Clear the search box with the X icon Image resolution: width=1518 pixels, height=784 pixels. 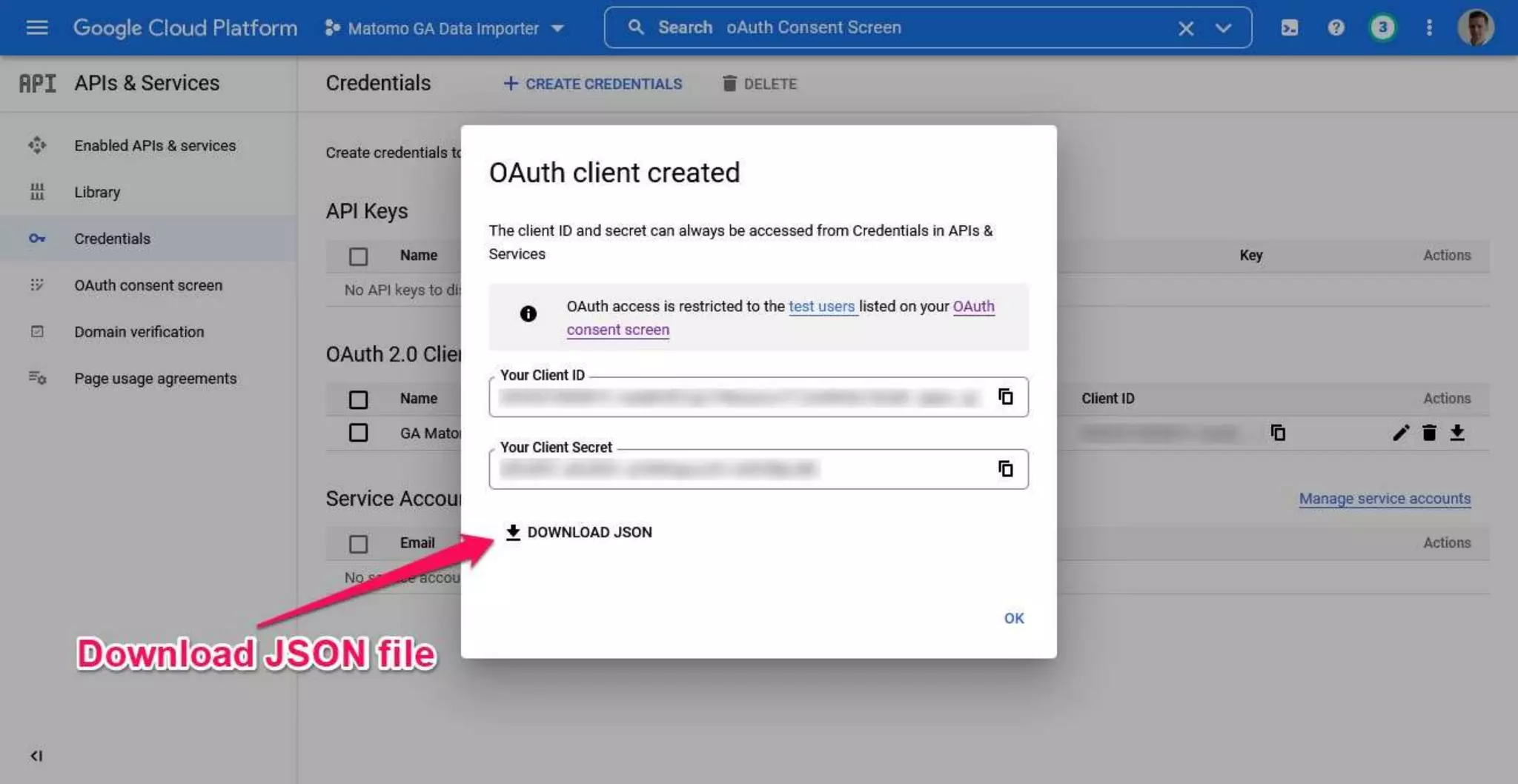tap(1186, 28)
